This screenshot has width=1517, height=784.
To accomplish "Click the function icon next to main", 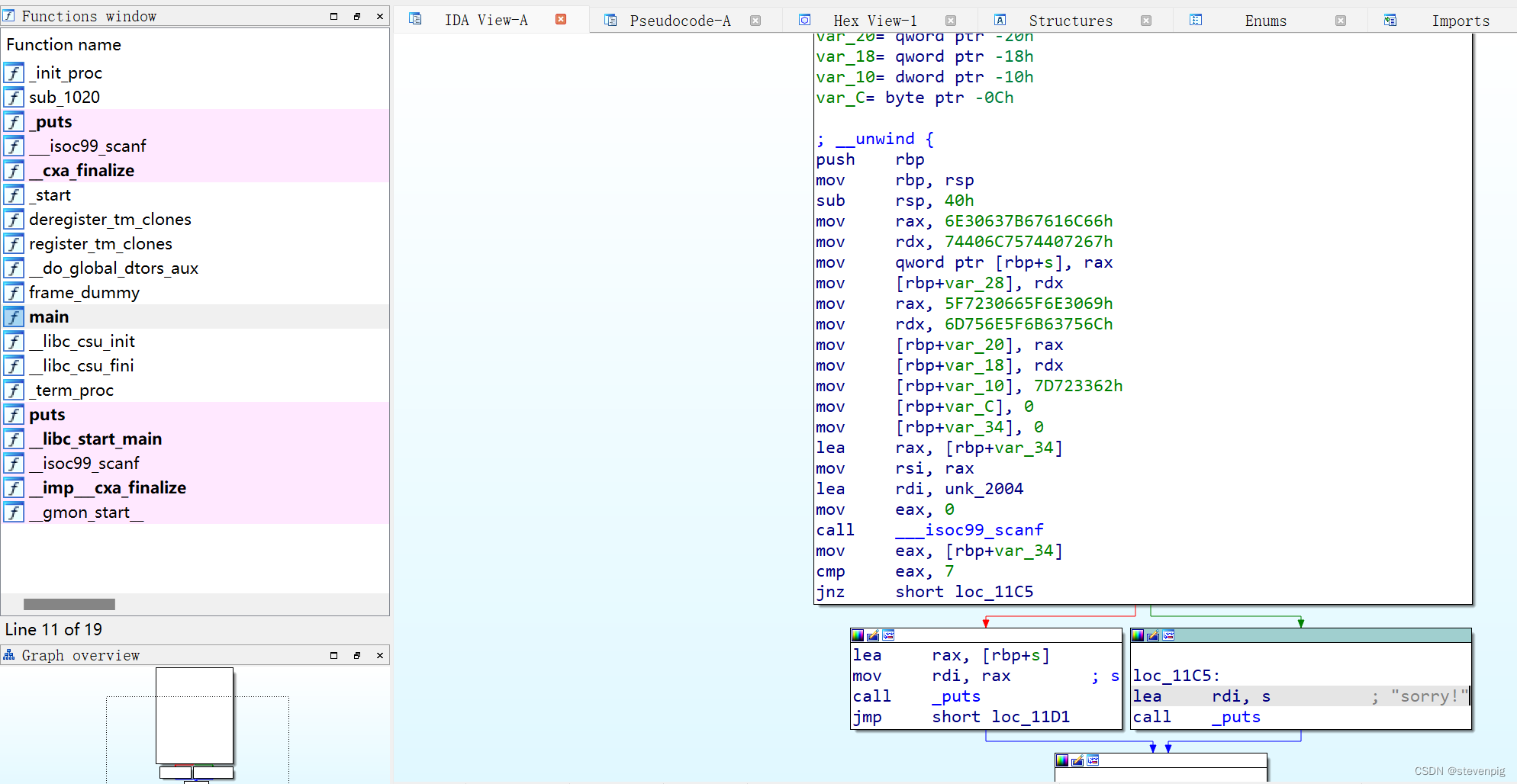I will coord(14,316).
